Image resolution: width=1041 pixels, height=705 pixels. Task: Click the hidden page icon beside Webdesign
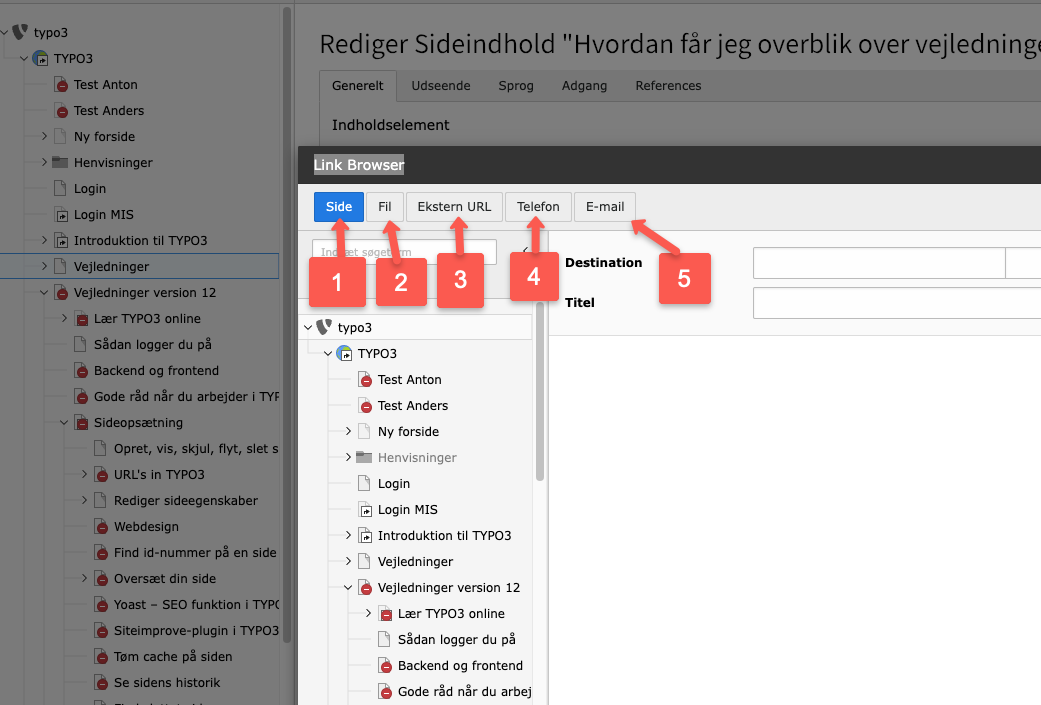pyautogui.click(x=101, y=526)
